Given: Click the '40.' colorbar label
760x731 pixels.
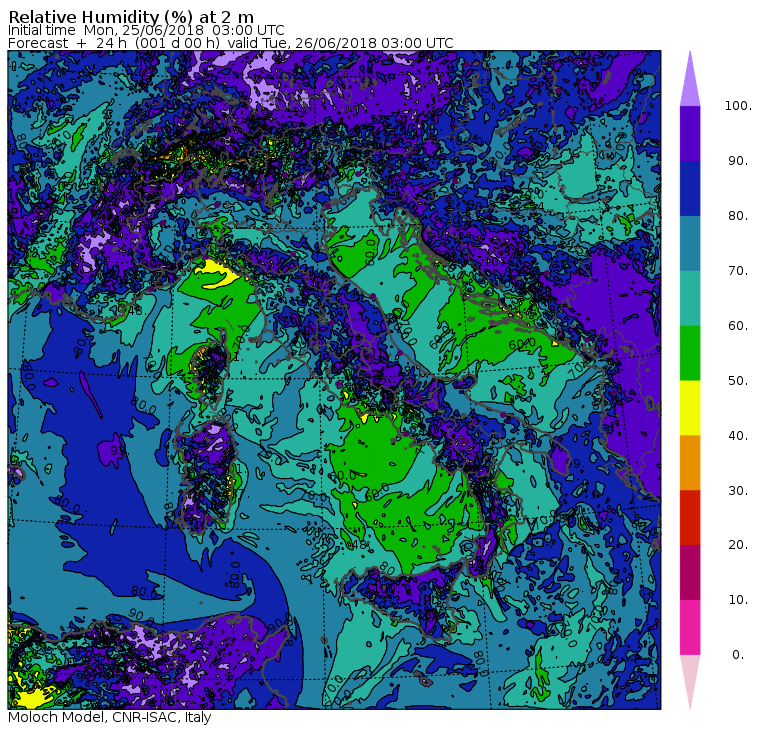Looking at the screenshot, I should coord(738,435).
